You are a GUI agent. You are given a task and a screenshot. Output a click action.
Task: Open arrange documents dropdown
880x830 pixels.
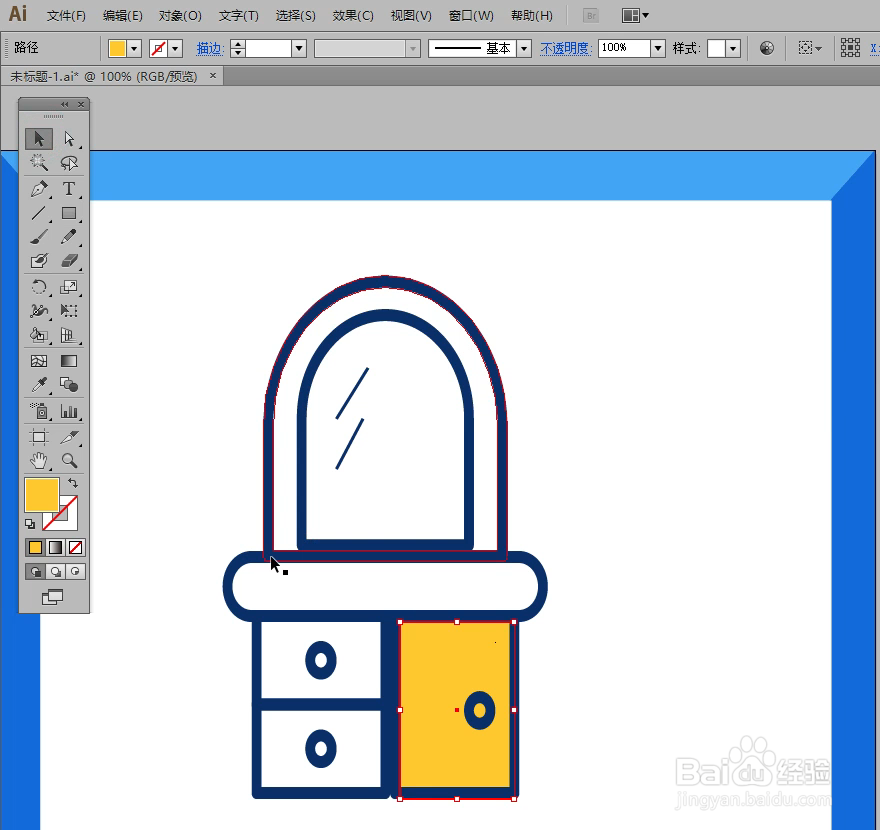tap(635, 16)
